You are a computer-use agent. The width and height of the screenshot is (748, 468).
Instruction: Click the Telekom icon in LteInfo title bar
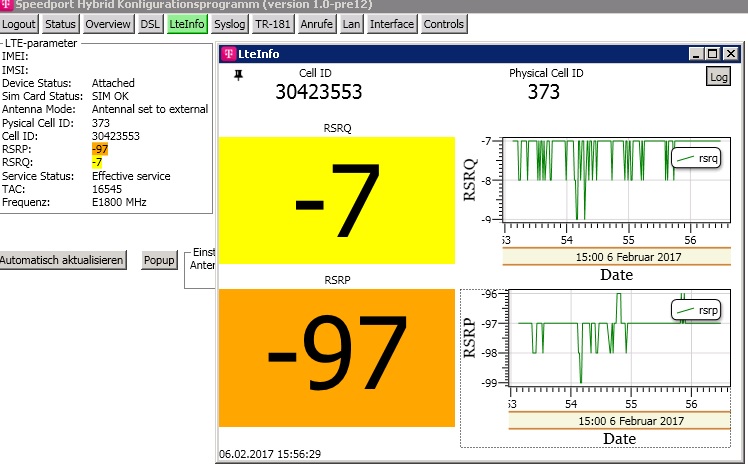point(229,53)
